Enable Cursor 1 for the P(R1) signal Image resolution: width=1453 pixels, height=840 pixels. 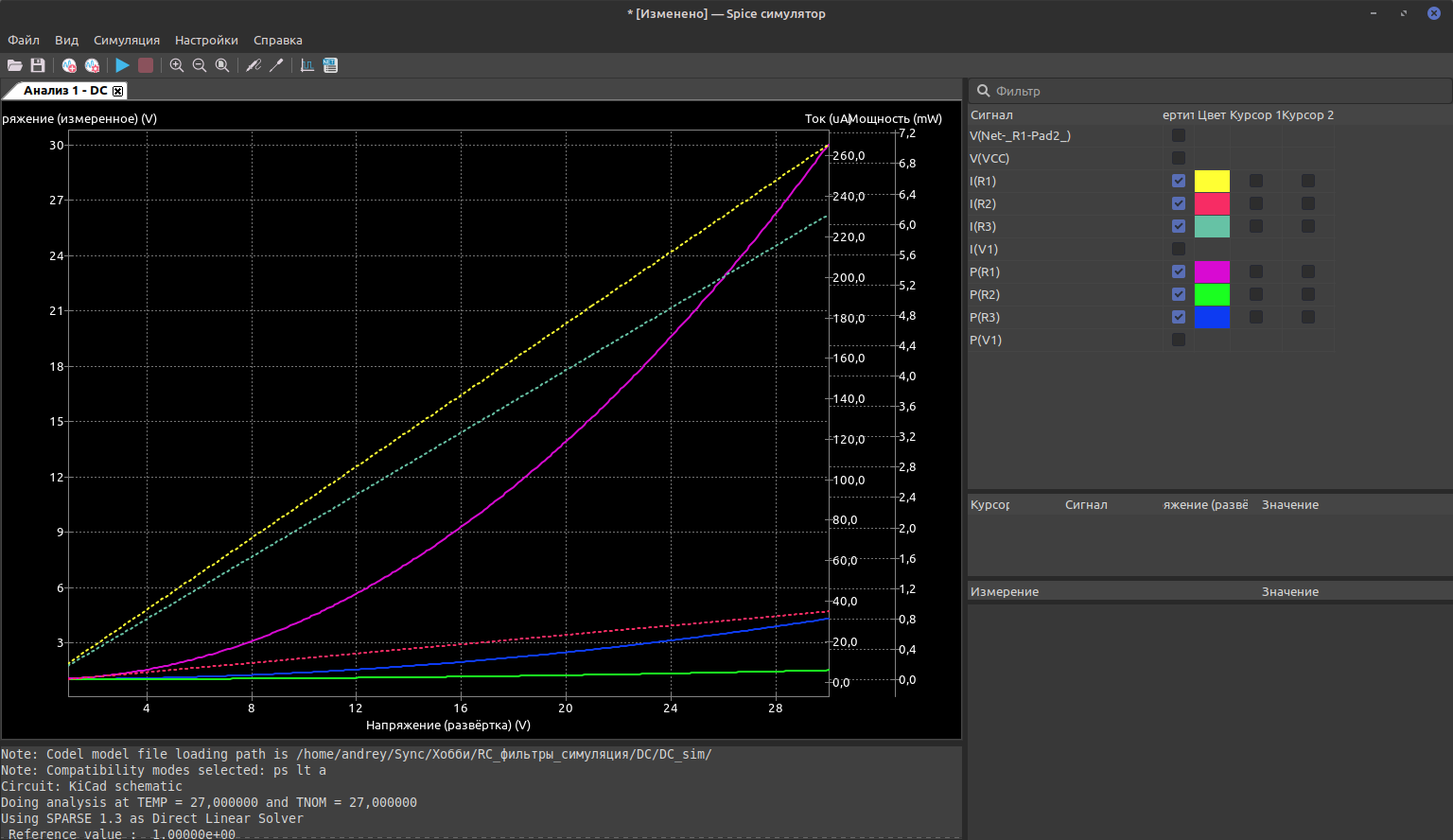(x=1255, y=271)
